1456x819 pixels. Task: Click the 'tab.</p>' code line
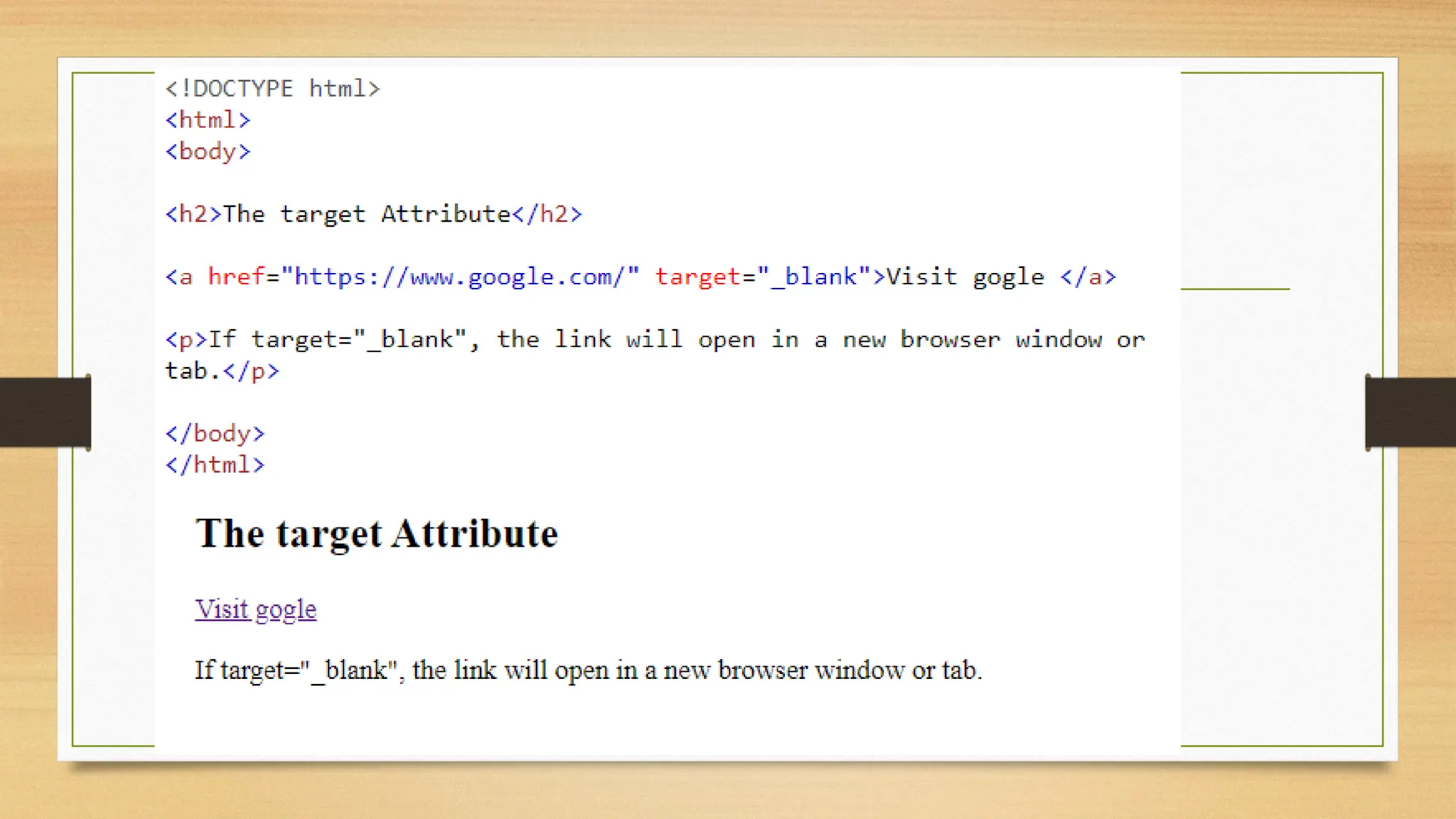(222, 371)
